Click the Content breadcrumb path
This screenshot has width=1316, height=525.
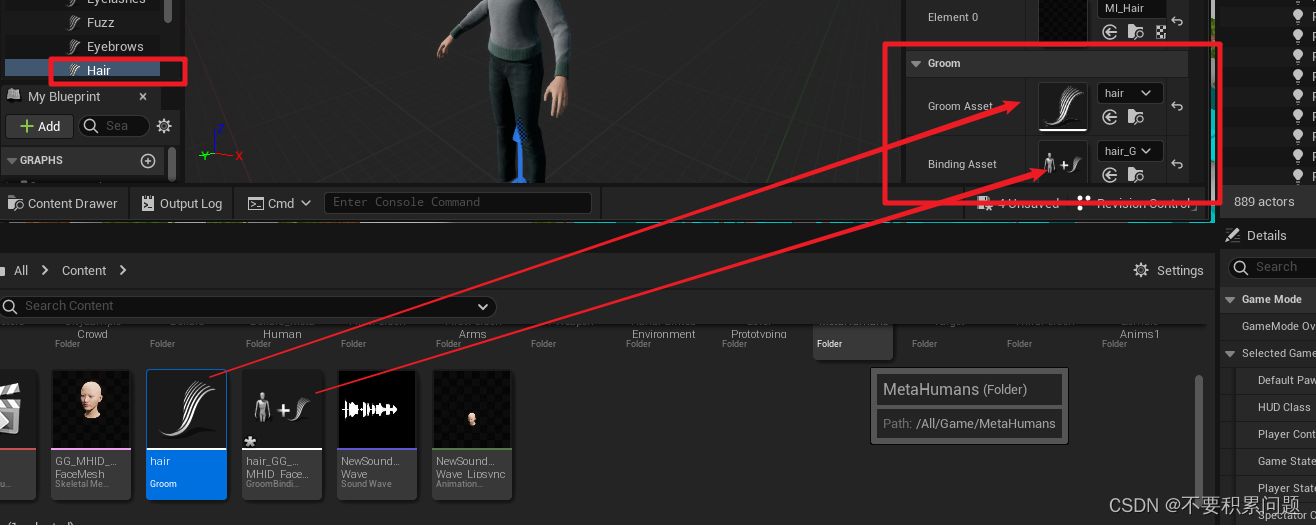(84, 270)
